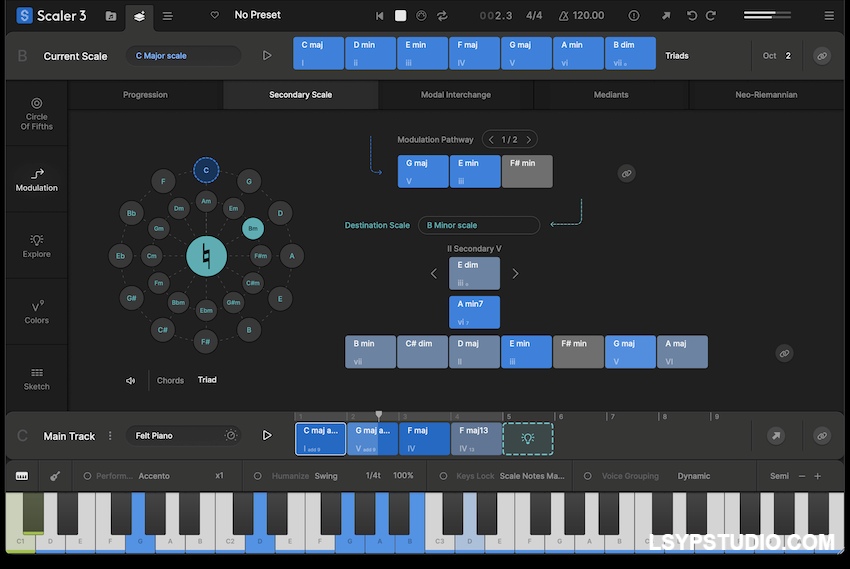
Task: Select the C node on circle
Action: pyautogui.click(x=206, y=170)
